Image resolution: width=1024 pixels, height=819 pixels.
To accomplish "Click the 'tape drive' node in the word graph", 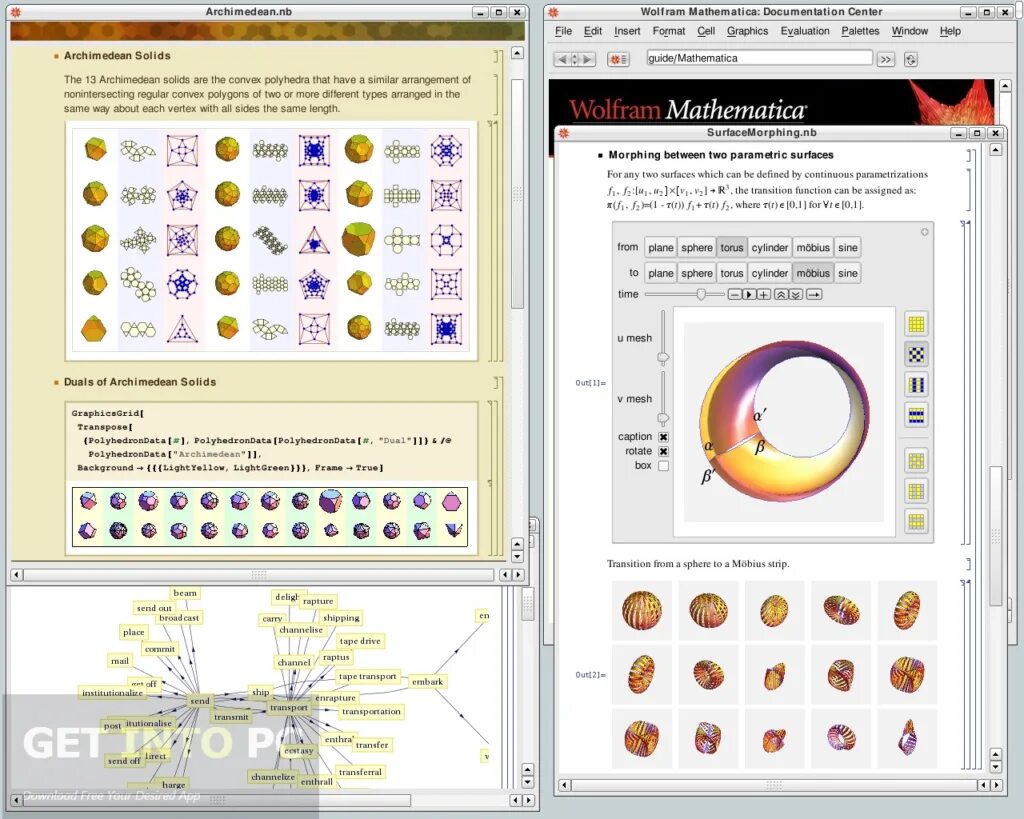I will [x=360, y=641].
